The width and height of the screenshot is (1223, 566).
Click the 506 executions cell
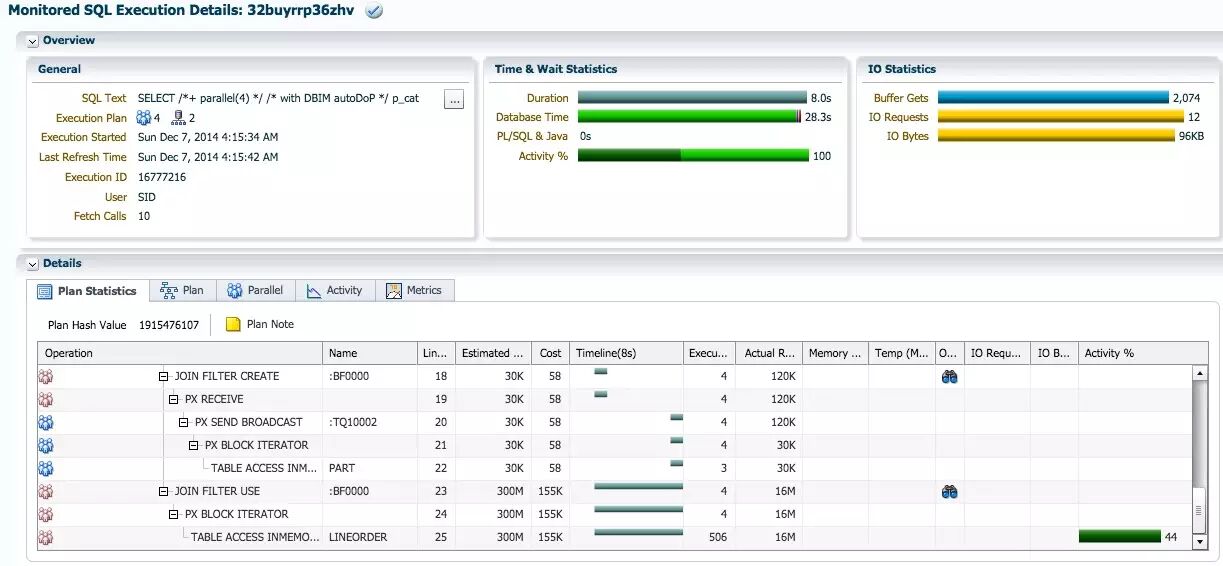coord(710,537)
